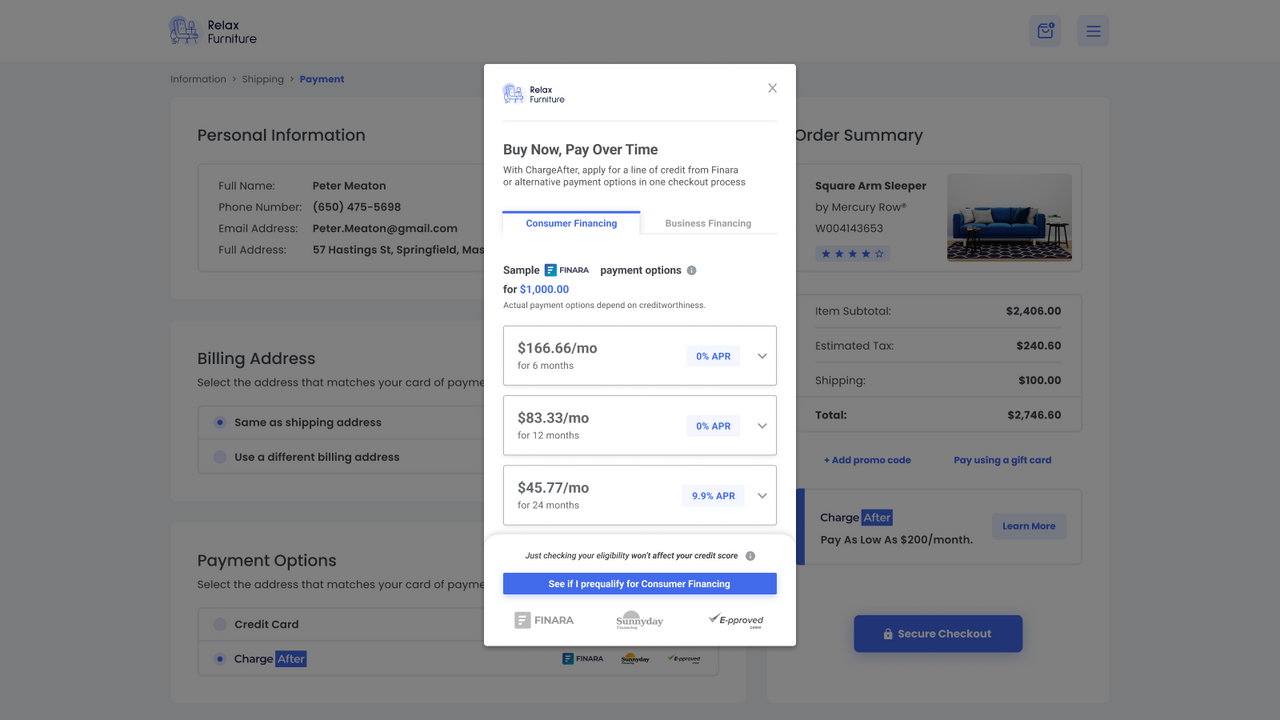
Task: Select Same as shipping address option
Action: pos(220,422)
